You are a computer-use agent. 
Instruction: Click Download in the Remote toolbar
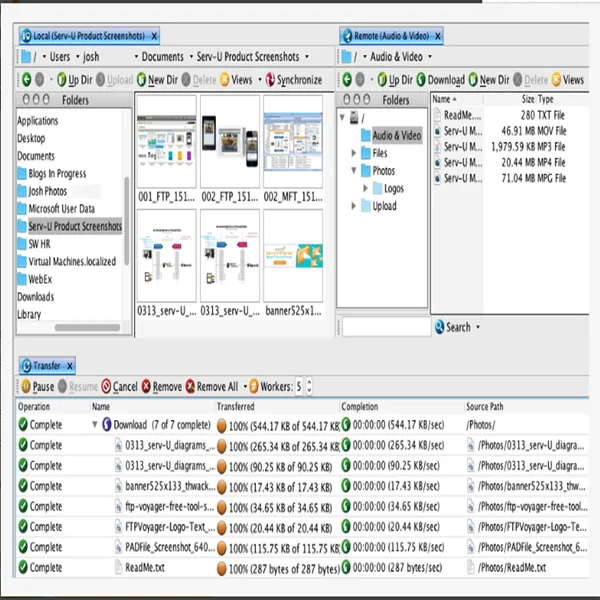440,80
